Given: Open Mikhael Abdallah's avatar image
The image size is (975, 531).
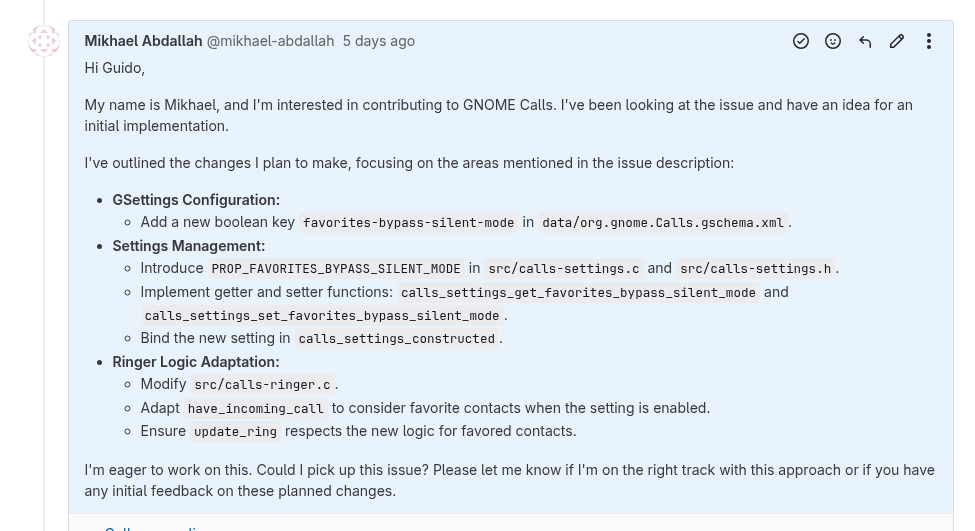Looking at the screenshot, I should coord(44,41).
